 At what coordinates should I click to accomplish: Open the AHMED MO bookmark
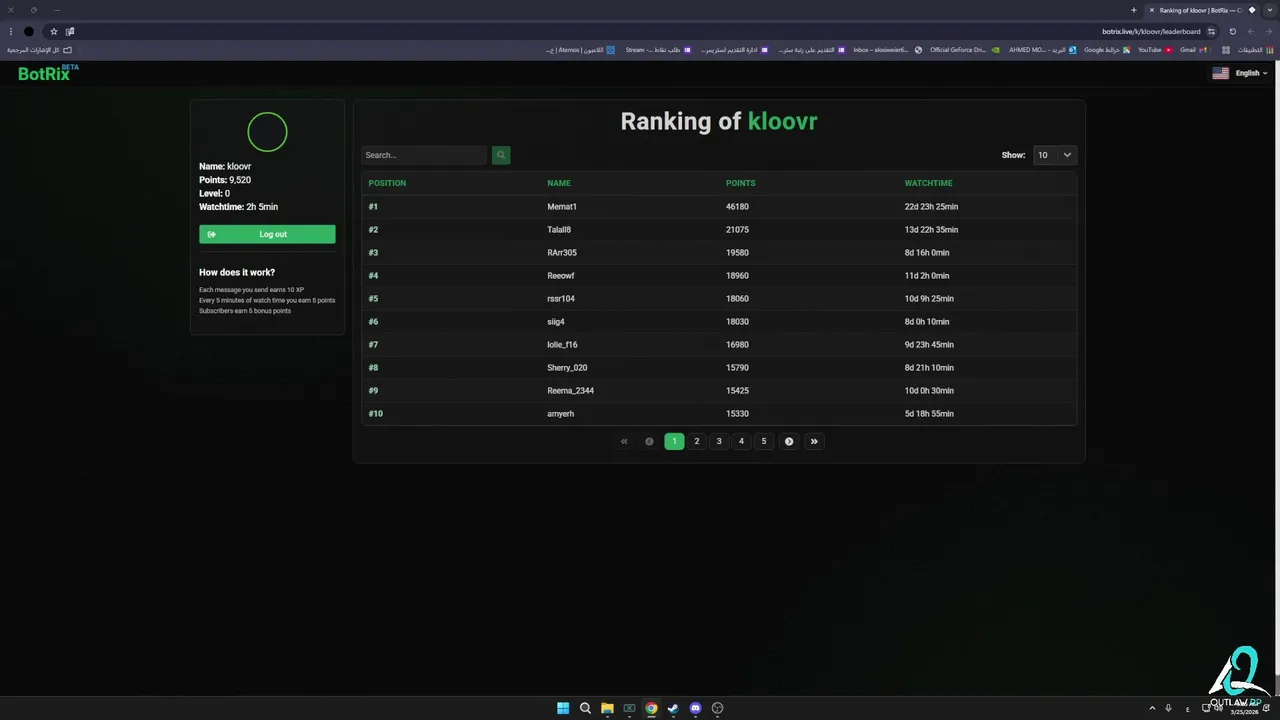click(x=1042, y=50)
